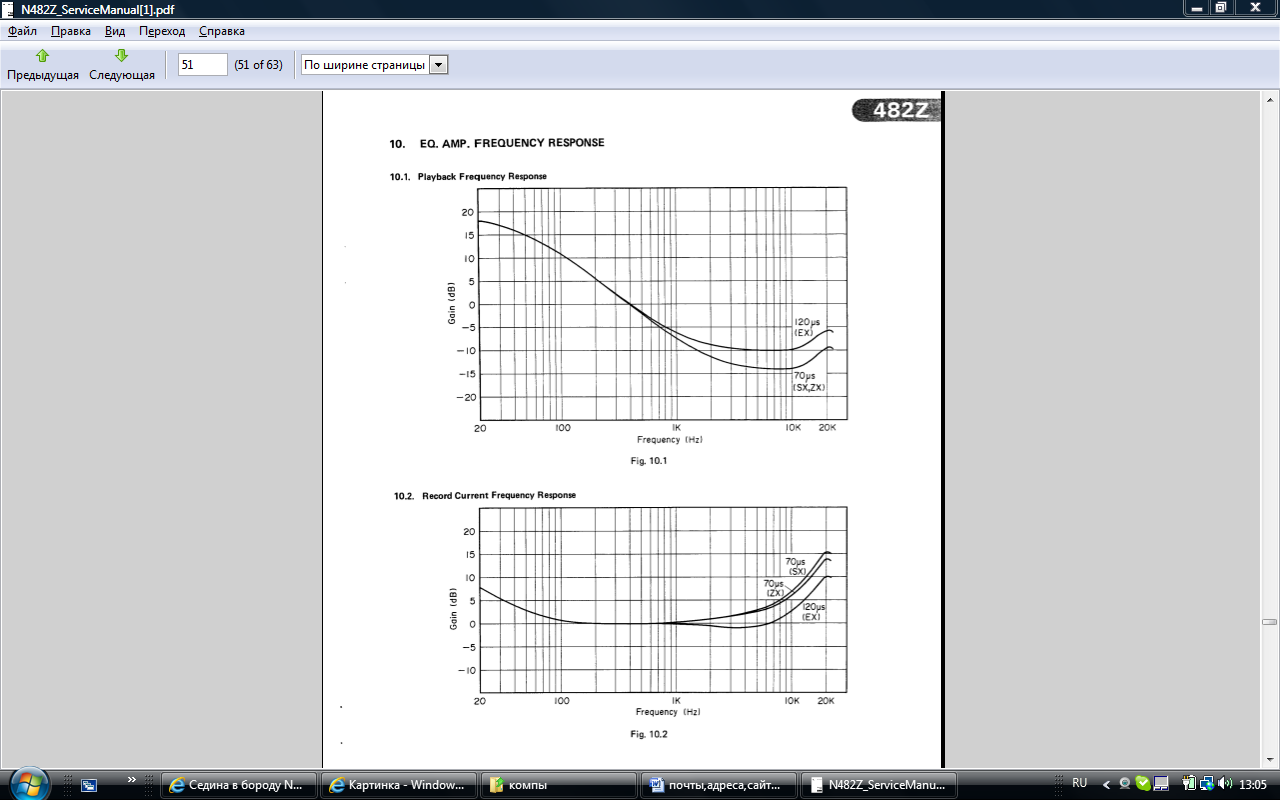Open the Справка menu
The width and height of the screenshot is (1280, 800).
point(221,31)
